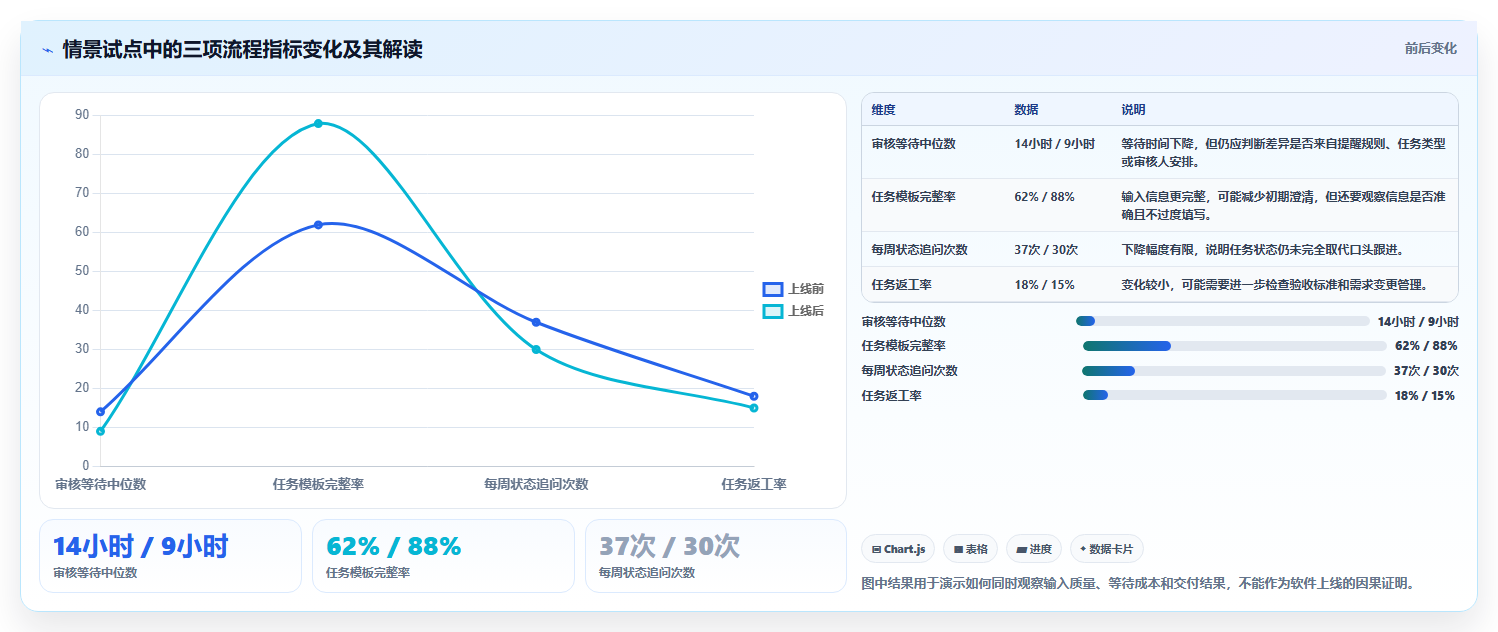
Task: Click the 上线前 point at 任务返工率 (18)
Action: coord(754,396)
